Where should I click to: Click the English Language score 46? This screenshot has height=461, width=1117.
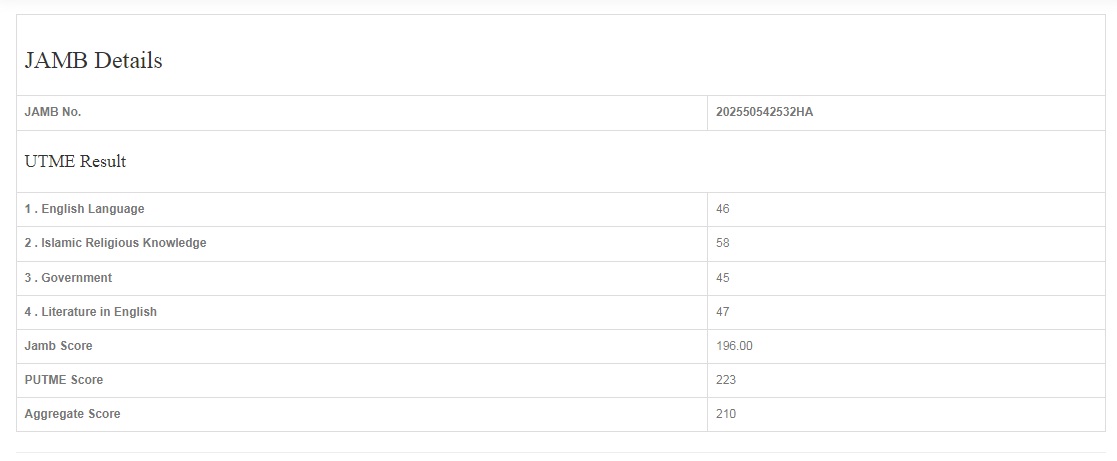click(x=723, y=209)
